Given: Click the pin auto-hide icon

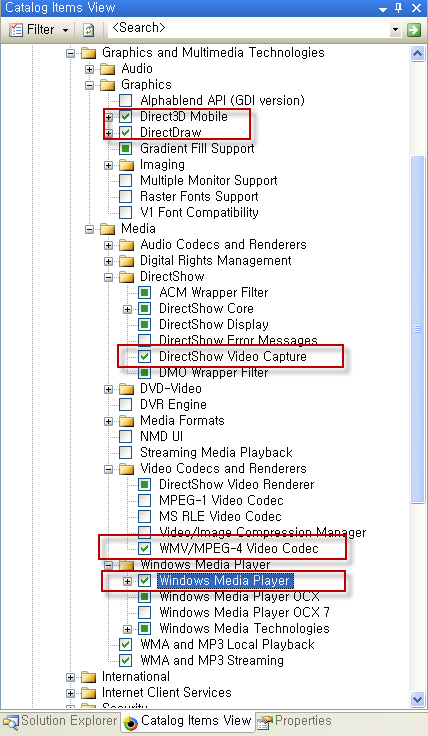Looking at the screenshot, I should (399, 8).
